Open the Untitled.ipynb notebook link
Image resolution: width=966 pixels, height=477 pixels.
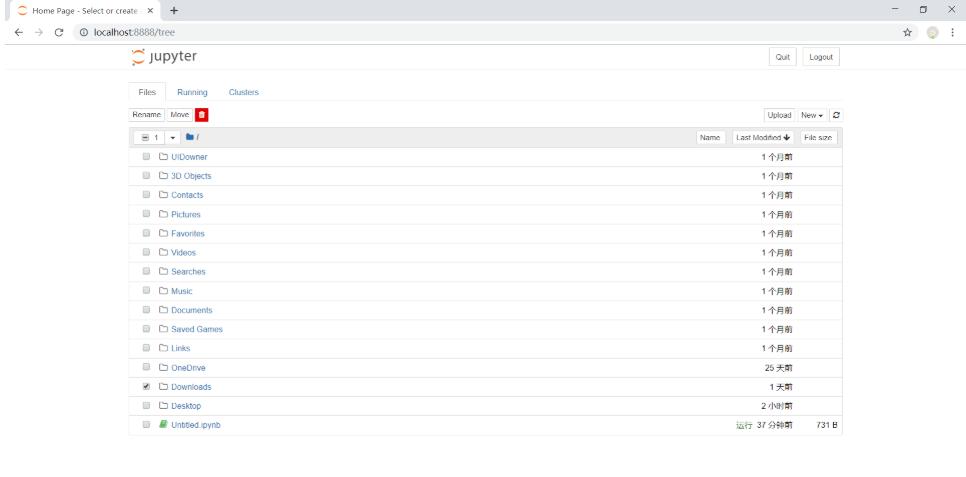coord(196,425)
